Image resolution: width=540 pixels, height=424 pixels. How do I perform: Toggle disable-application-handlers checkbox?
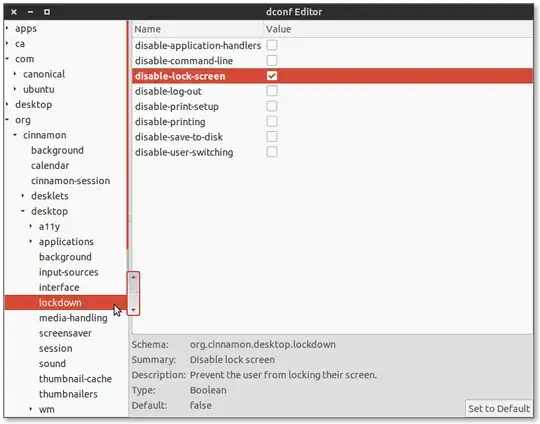pyautogui.click(x=272, y=45)
